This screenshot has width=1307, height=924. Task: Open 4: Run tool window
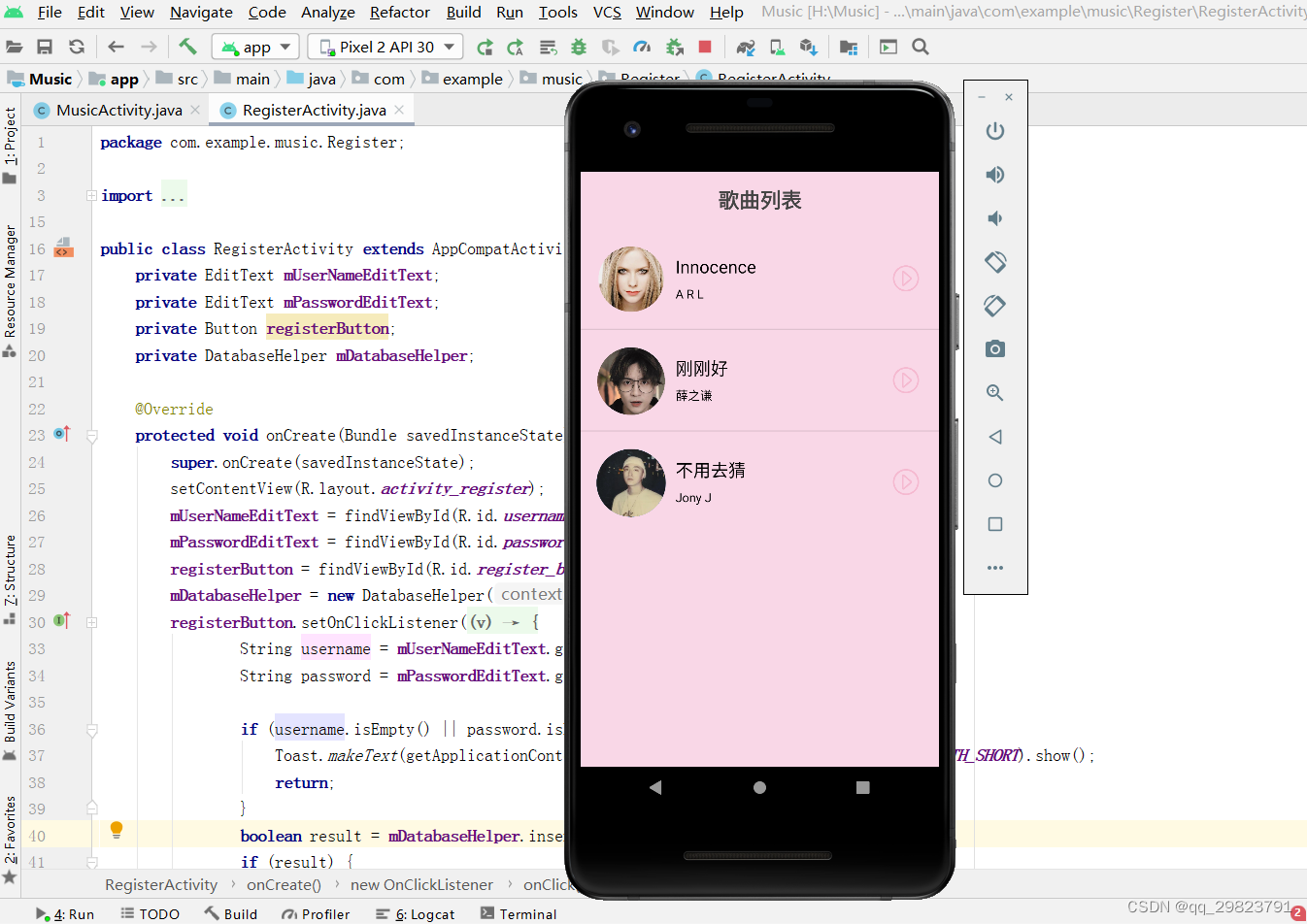click(65, 914)
